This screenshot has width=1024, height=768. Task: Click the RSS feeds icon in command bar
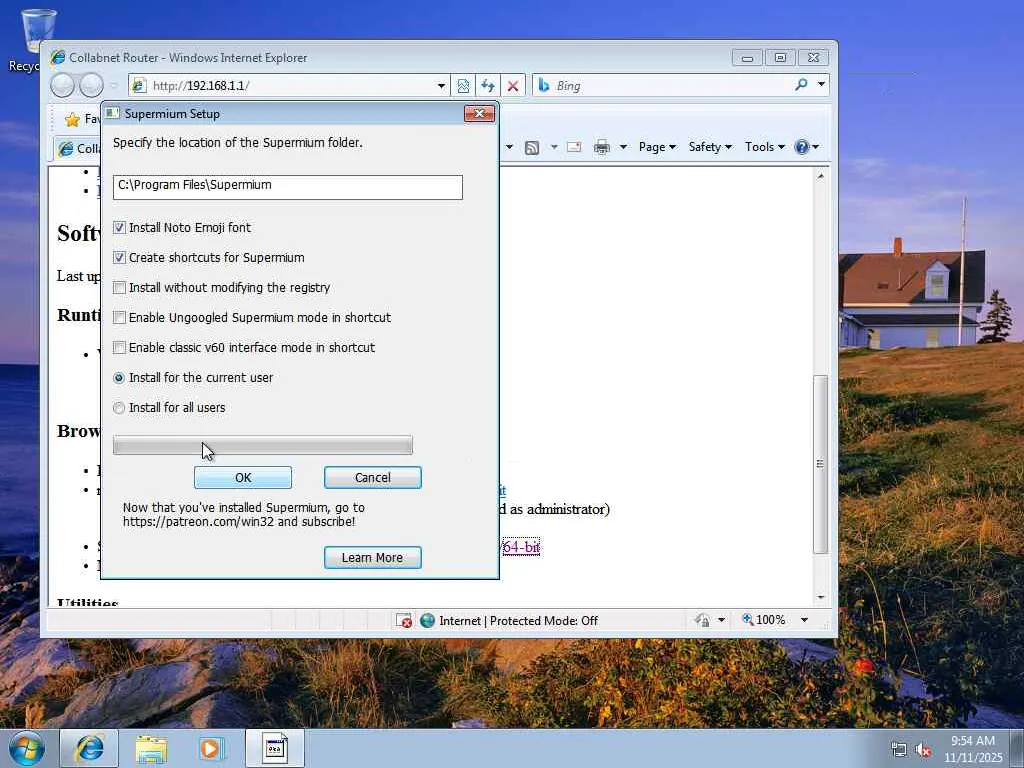pos(532,148)
